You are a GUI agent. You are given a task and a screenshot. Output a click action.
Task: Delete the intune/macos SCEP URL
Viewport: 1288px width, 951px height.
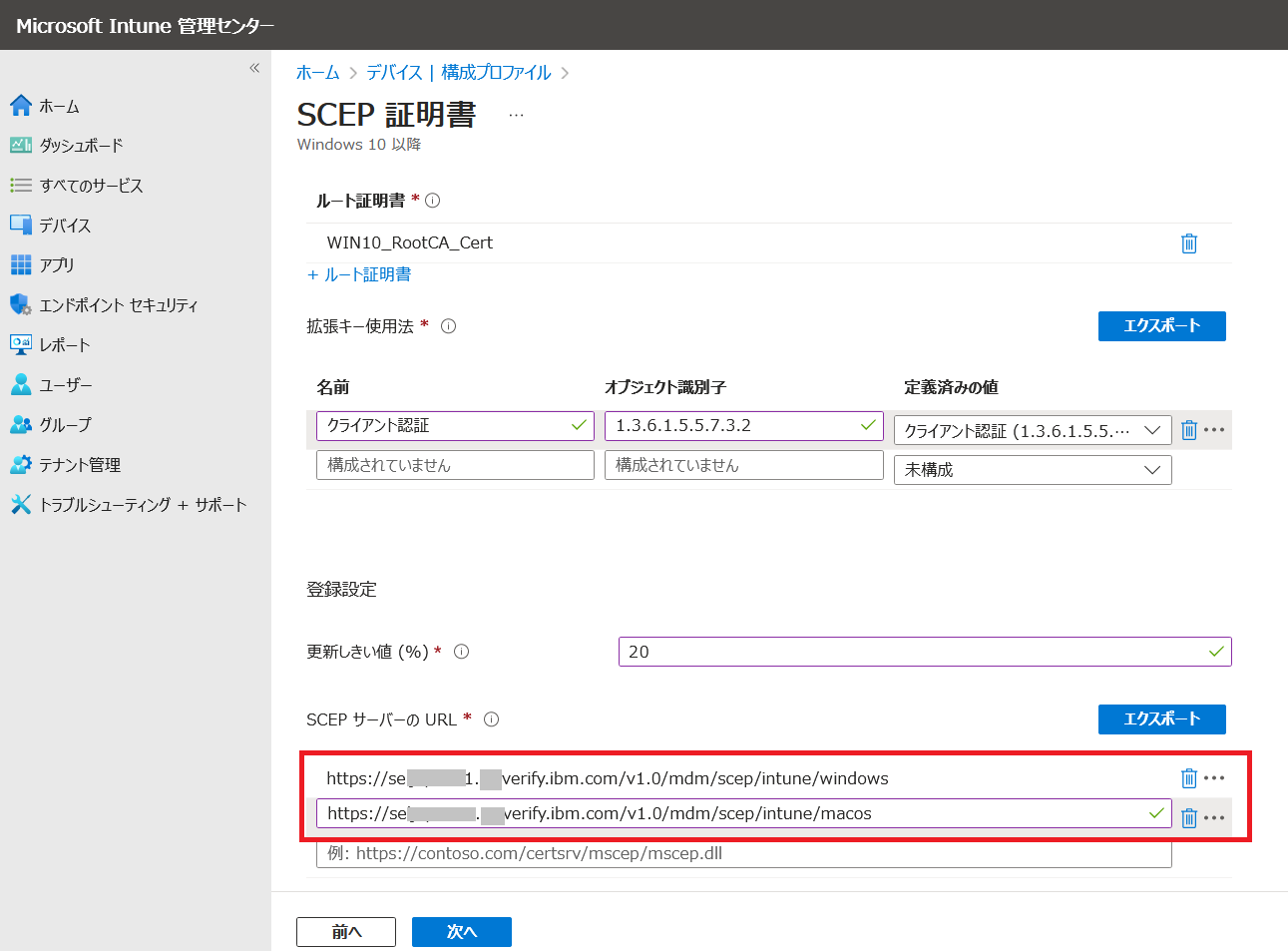[1189, 818]
